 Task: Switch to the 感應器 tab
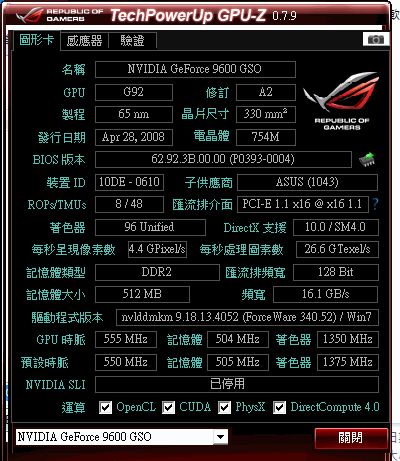84,41
